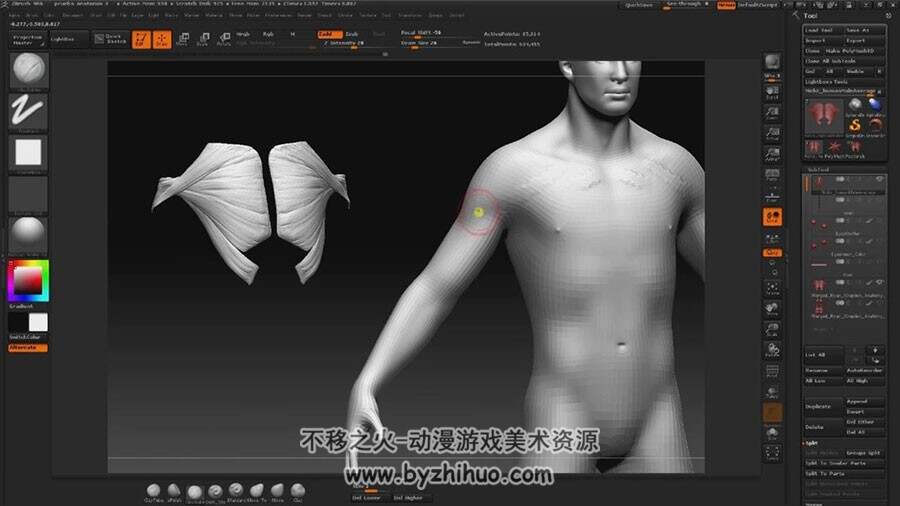Viewport: 900px width, 506px height.
Task: Switch to Zsub sculpting mode
Action: (x=352, y=34)
